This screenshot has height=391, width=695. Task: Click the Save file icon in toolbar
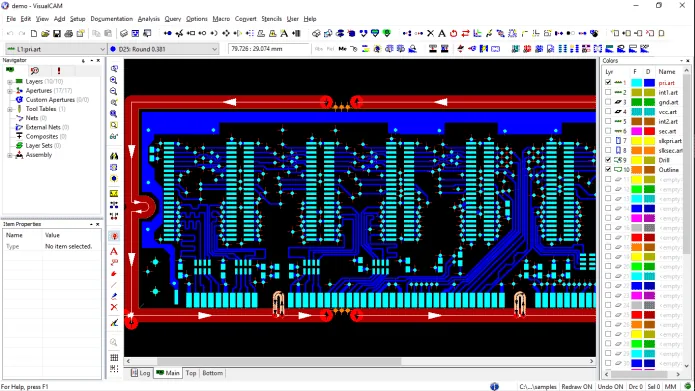(x=57, y=33)
